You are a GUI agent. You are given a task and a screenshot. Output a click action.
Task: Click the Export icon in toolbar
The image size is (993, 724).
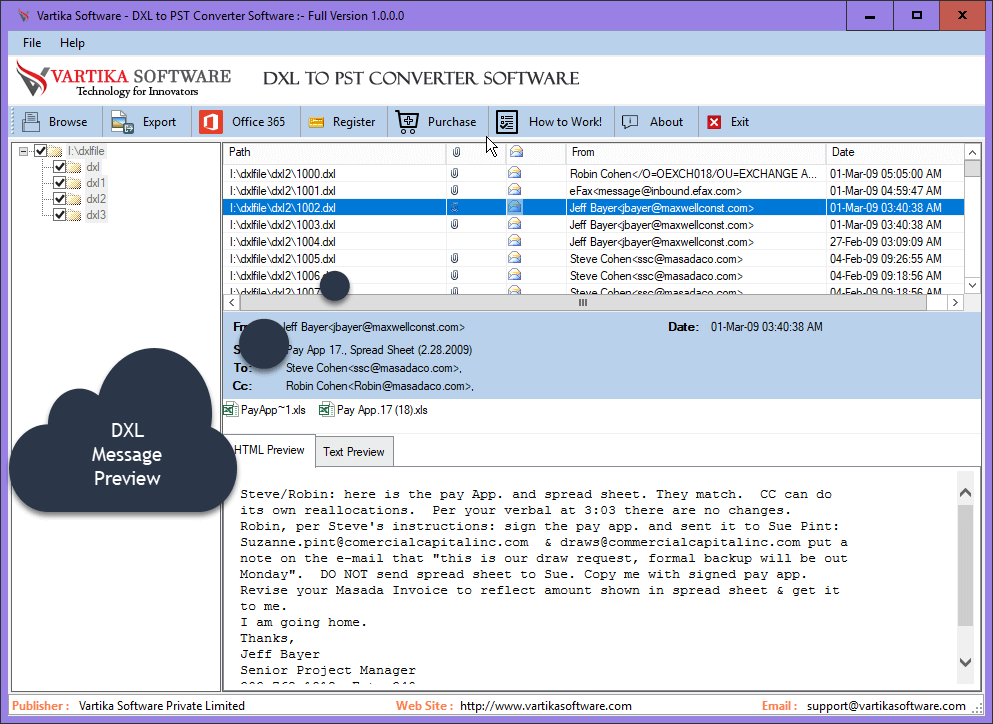(x=122, y=122)
